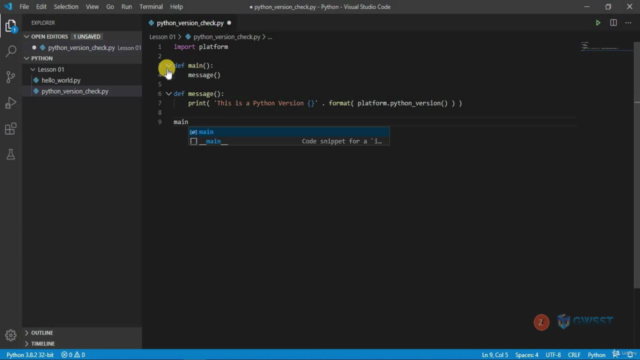Open the Help menu

(x=176, y=7)
